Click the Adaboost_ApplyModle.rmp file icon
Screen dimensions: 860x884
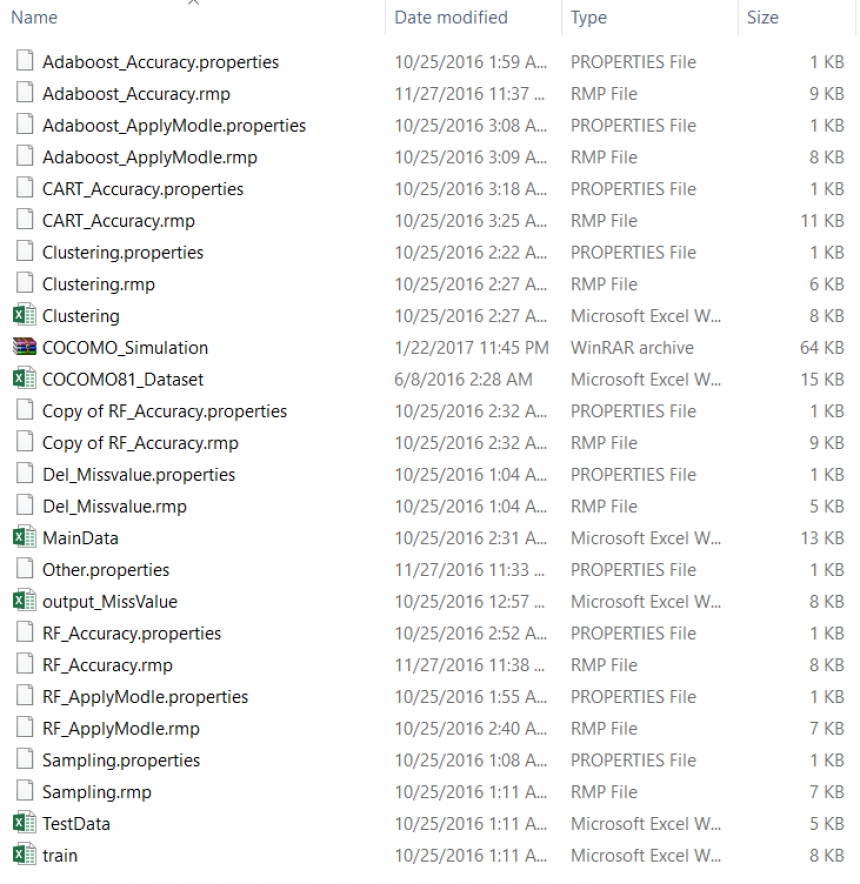coord(24,156)
